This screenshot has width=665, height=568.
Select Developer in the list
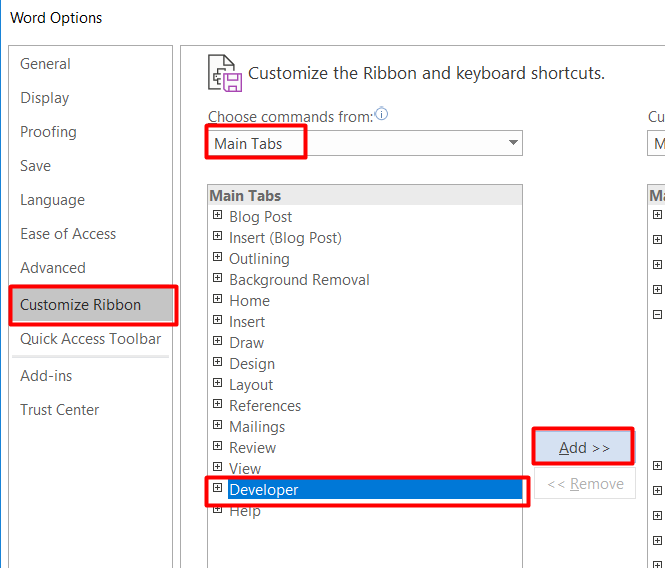tap(375, 490)
